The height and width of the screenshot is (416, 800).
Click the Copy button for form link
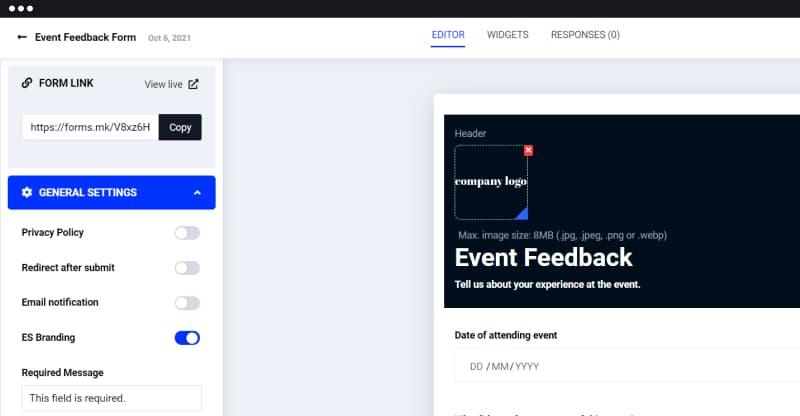pyautogui.click(x=180, y=127)
